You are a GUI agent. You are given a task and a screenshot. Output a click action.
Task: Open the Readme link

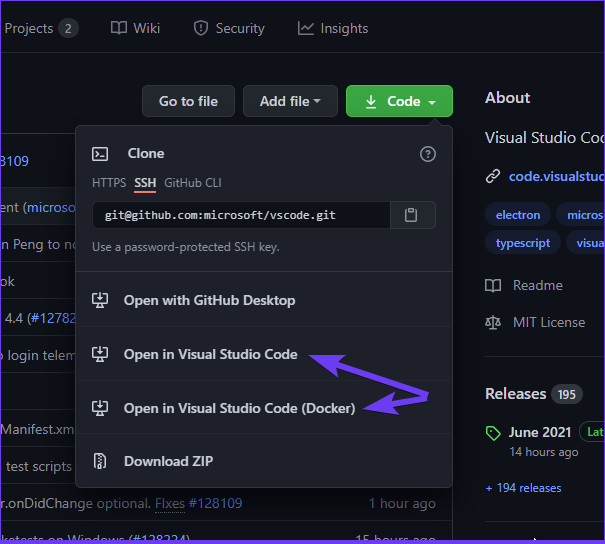(x=537, y=286)
